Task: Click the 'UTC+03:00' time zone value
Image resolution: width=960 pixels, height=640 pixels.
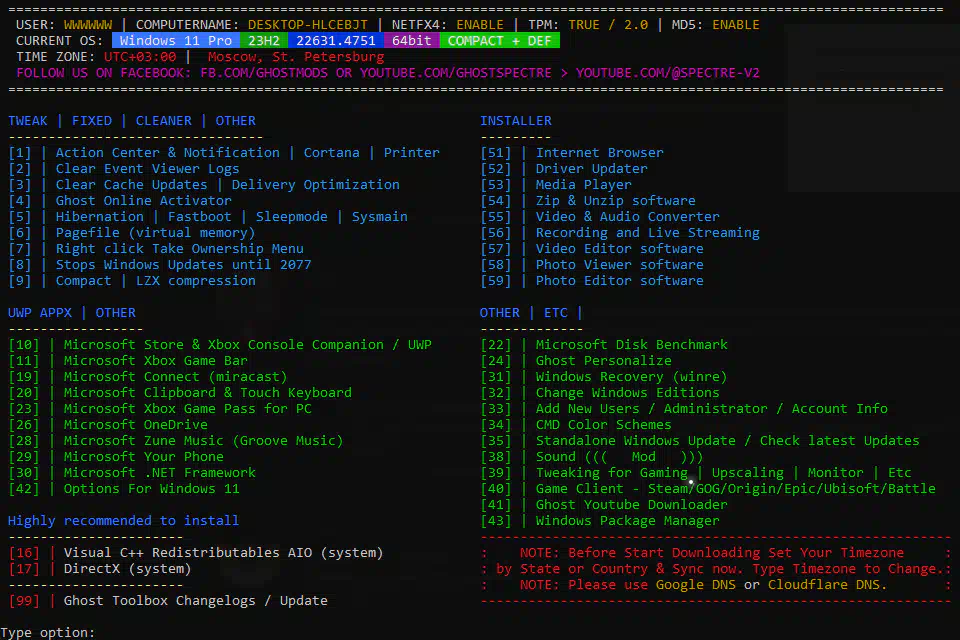Action: click(140, 56)
